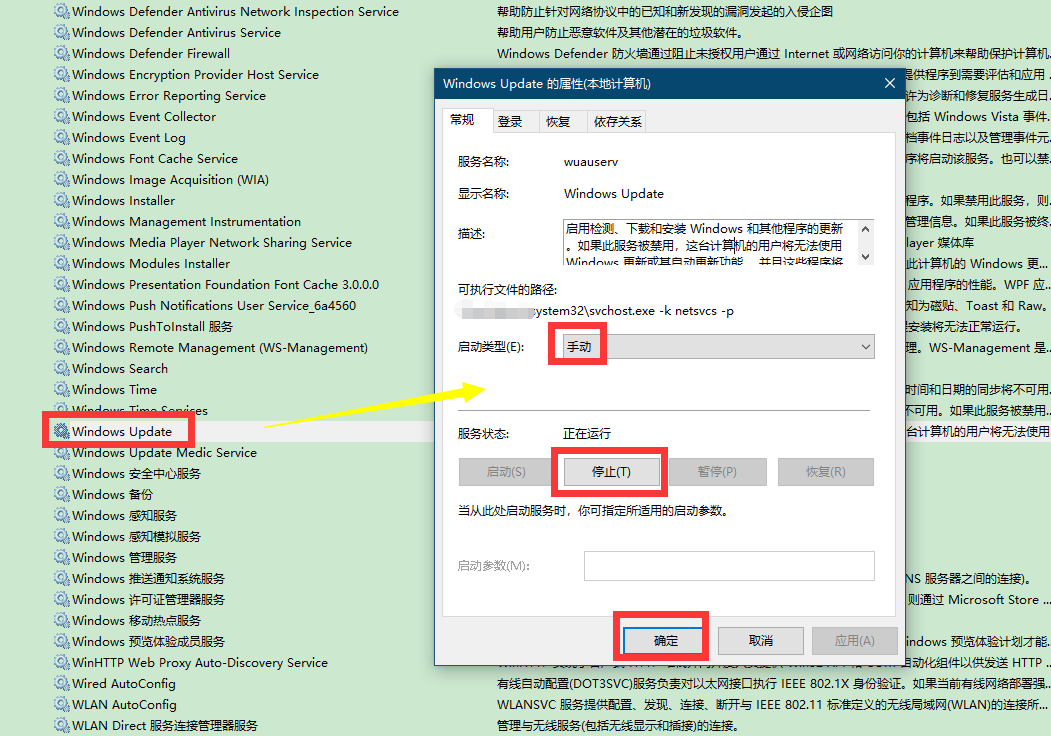Click the gear icon beside Windows Time

(x=62, y=389)
